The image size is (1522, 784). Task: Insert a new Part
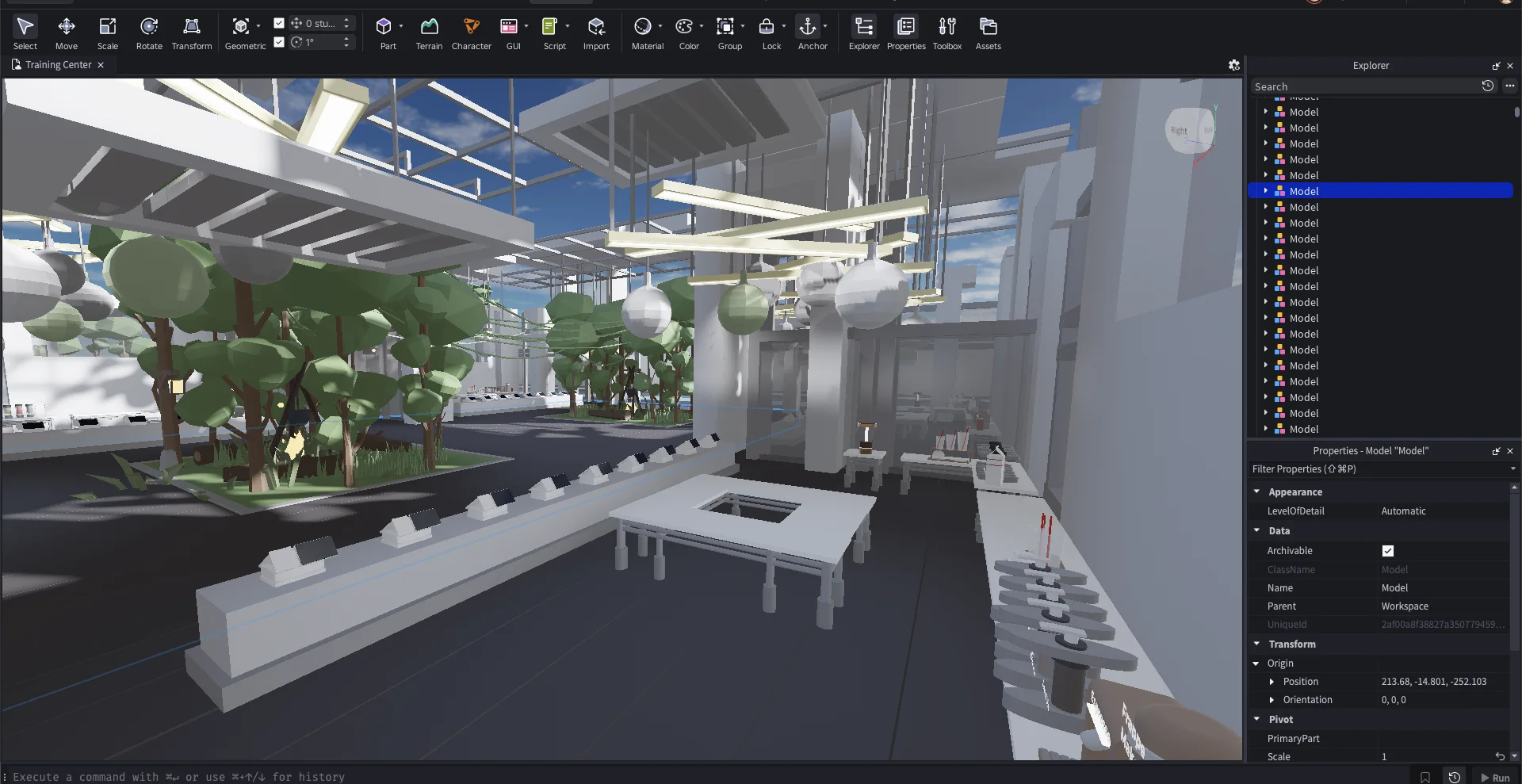pos(384,34)
